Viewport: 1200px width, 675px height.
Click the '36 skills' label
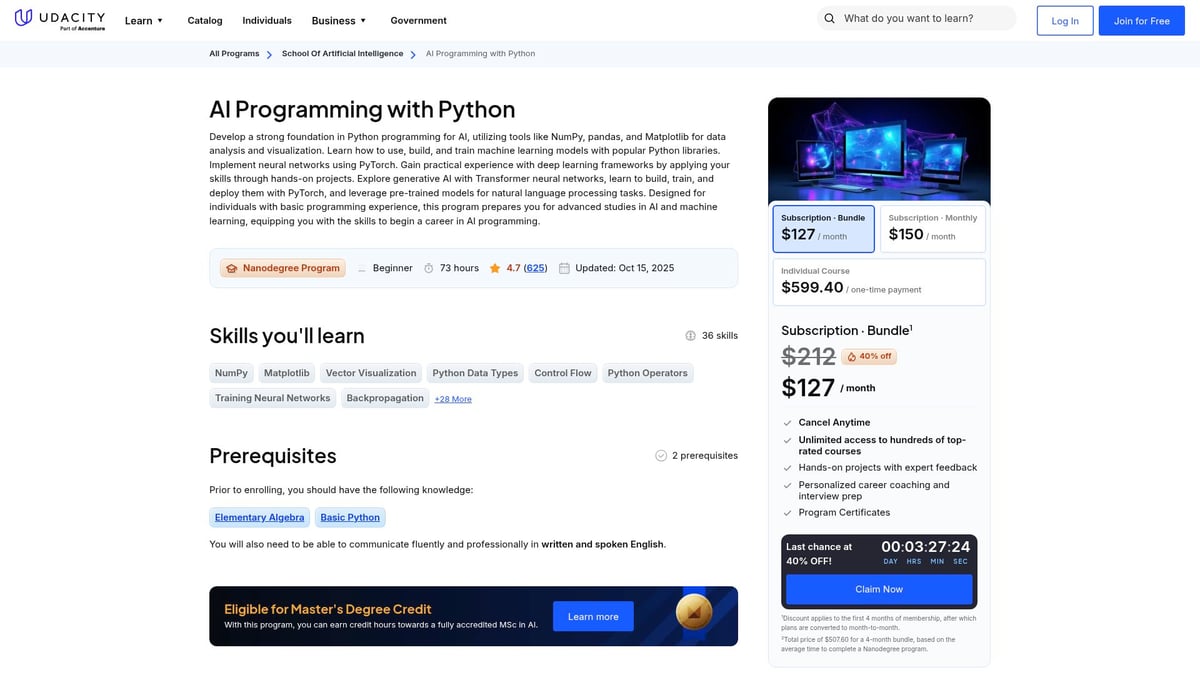(720, 336)
